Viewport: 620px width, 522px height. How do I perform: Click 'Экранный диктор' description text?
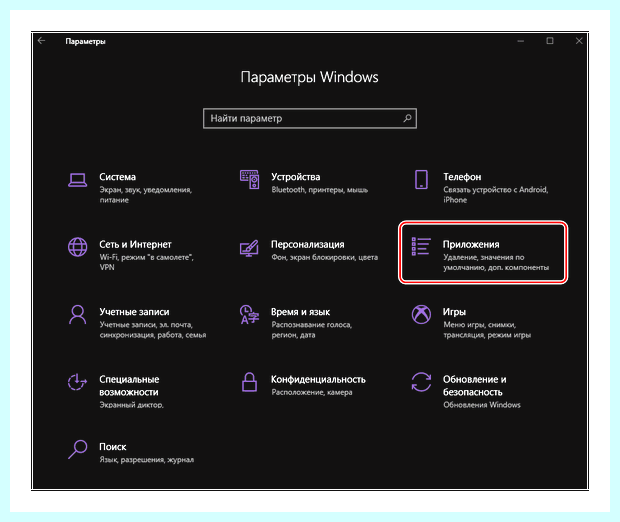click(131, 405)
